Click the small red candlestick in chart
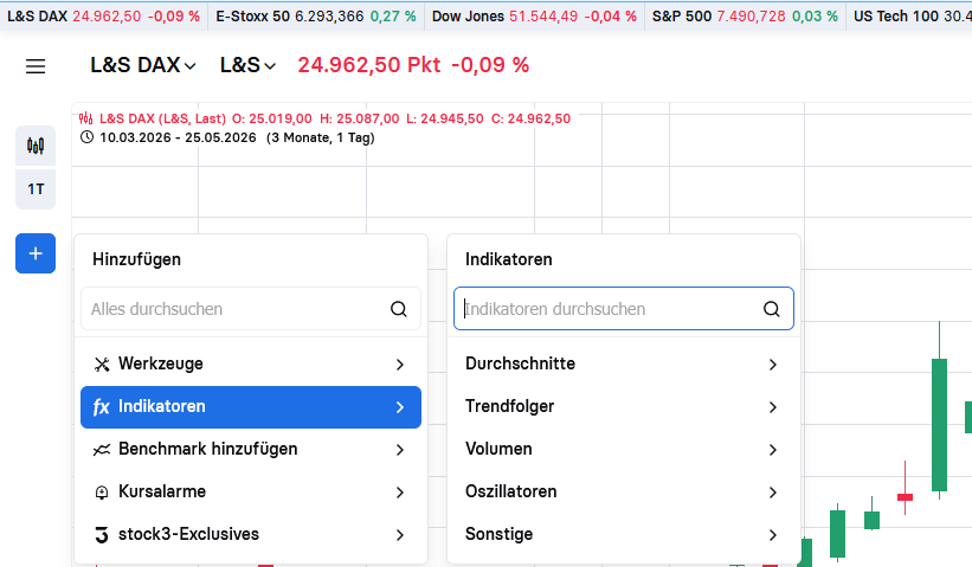Image resolution: width=972 pixels, height=567 pixels. click(x=905, y=497)
